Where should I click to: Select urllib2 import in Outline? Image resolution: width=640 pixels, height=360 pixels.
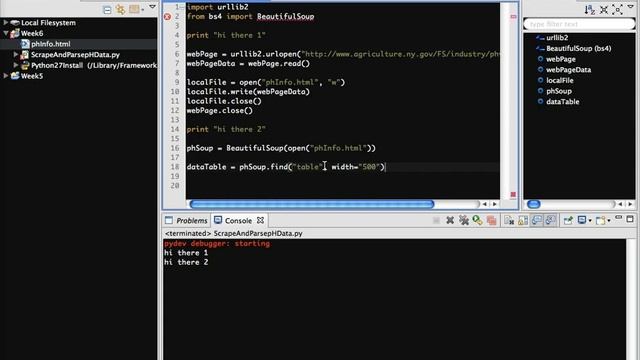(557, 38)
